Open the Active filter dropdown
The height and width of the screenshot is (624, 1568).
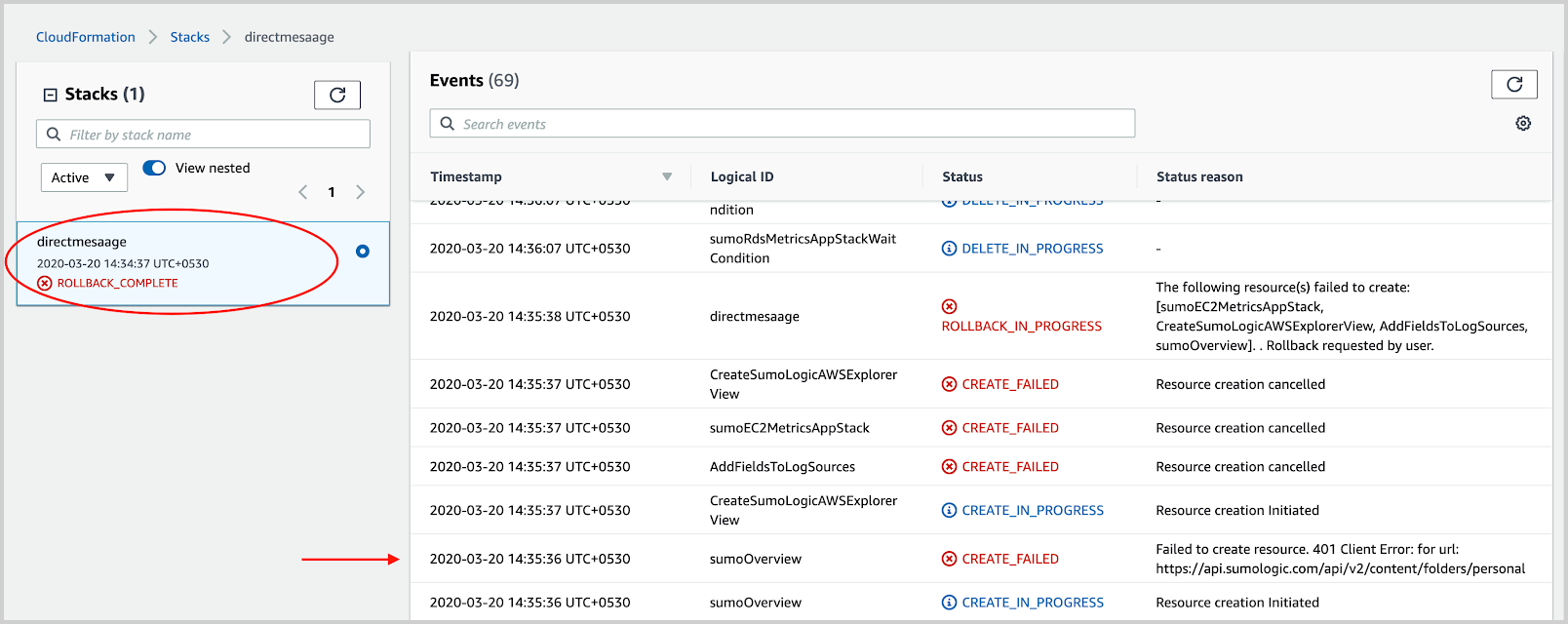tap(84, 177)
